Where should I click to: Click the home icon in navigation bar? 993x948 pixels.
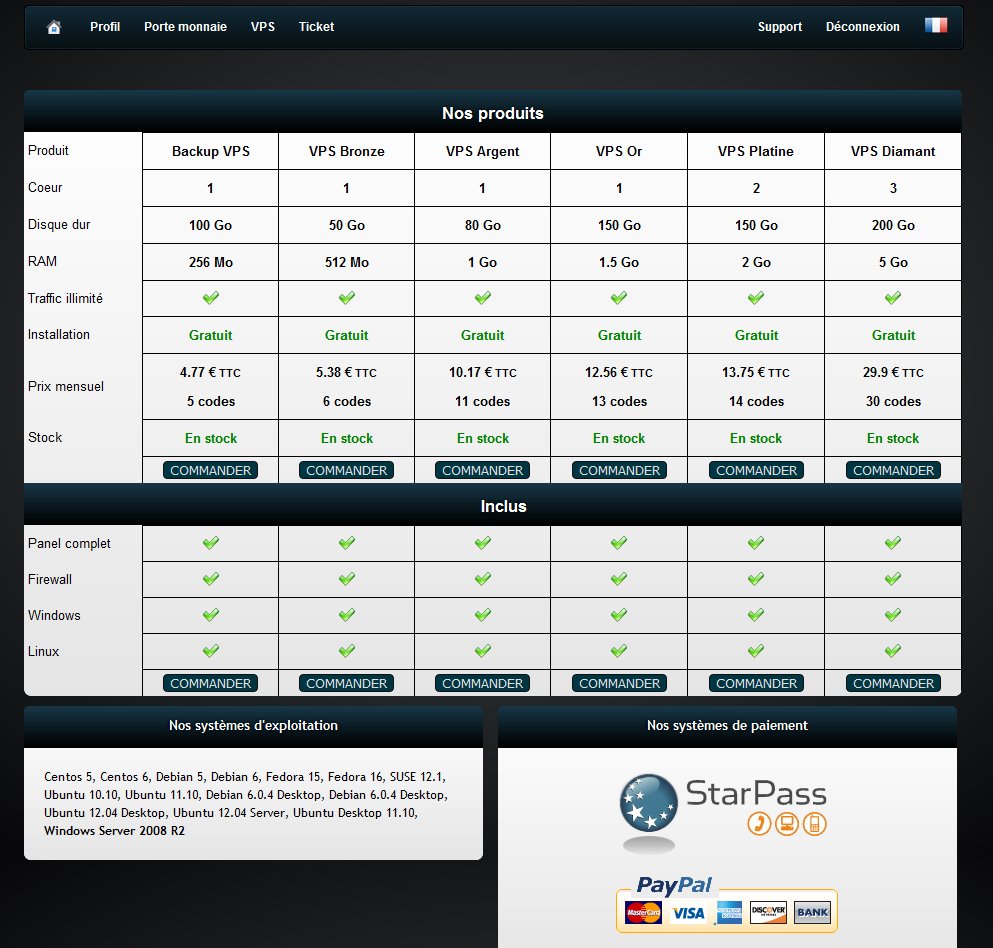pyautogui.click(x=54, y=27)
